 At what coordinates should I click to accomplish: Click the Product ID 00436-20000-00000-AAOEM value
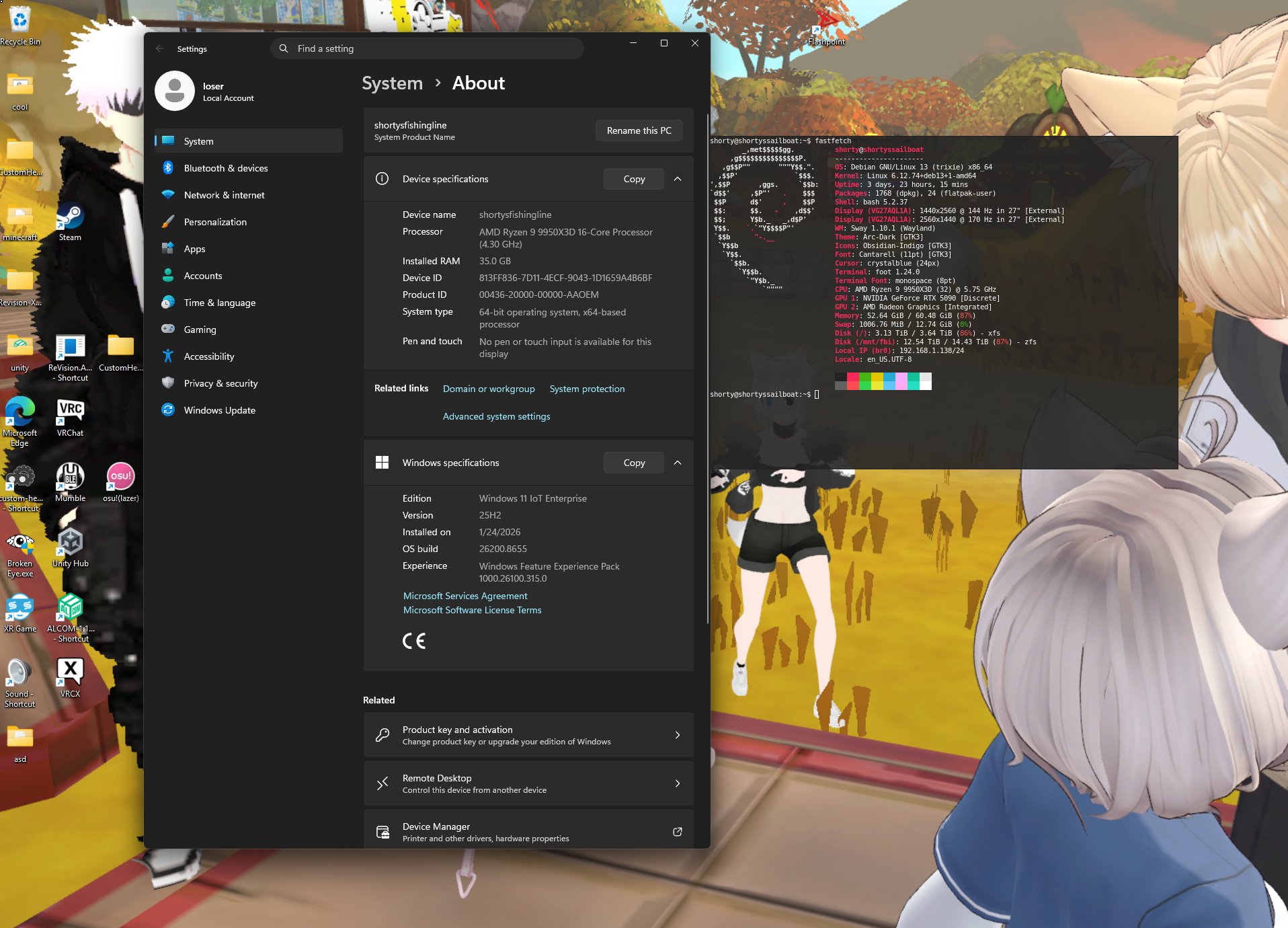[538, 295]
